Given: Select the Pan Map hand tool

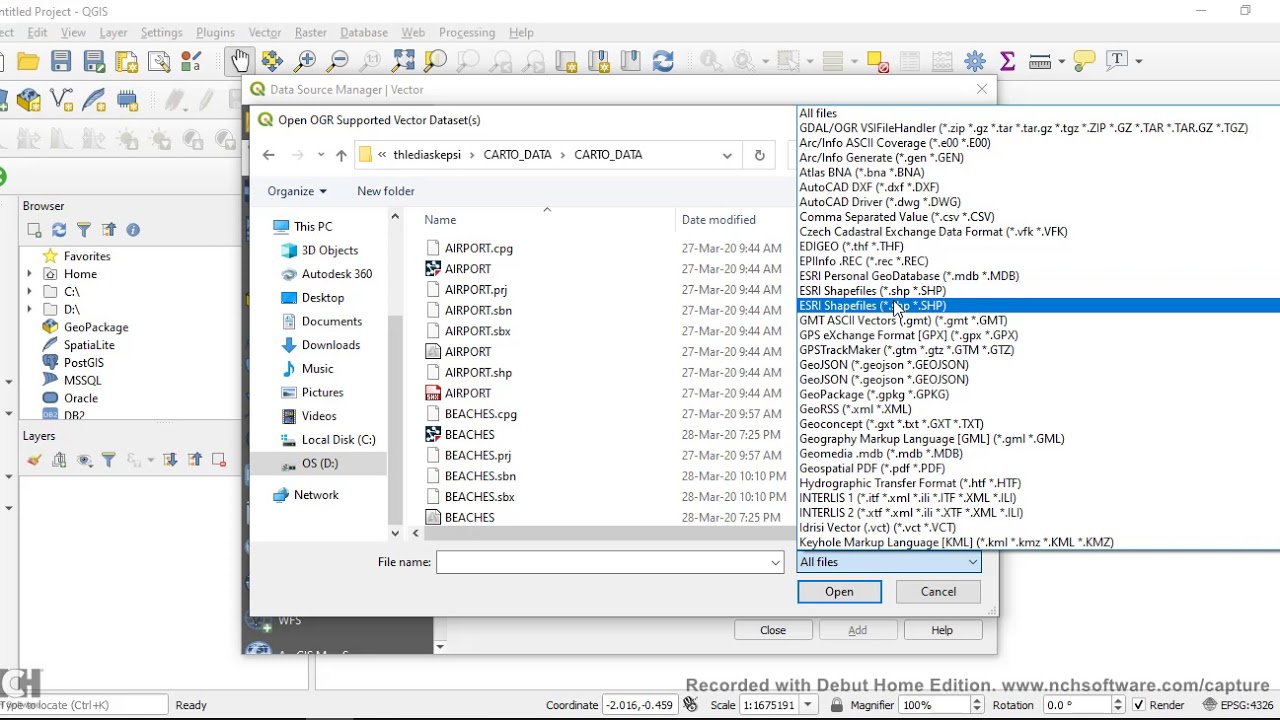Looking at the screenshot, I should (240, 61).
